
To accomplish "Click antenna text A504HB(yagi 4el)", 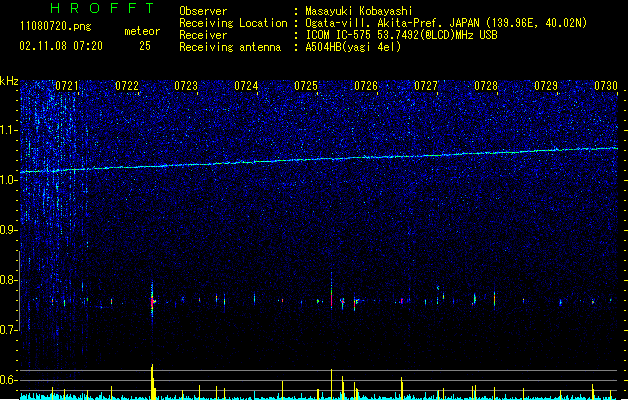I will pyautogui.click(x=353, y=47).
